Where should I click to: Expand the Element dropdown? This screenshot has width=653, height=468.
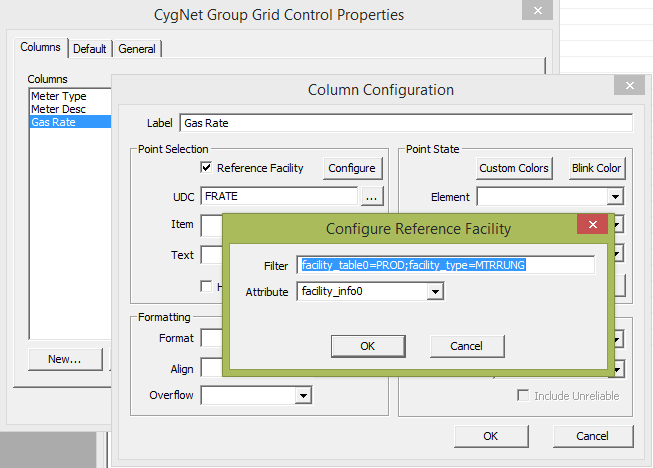[615, 197]
